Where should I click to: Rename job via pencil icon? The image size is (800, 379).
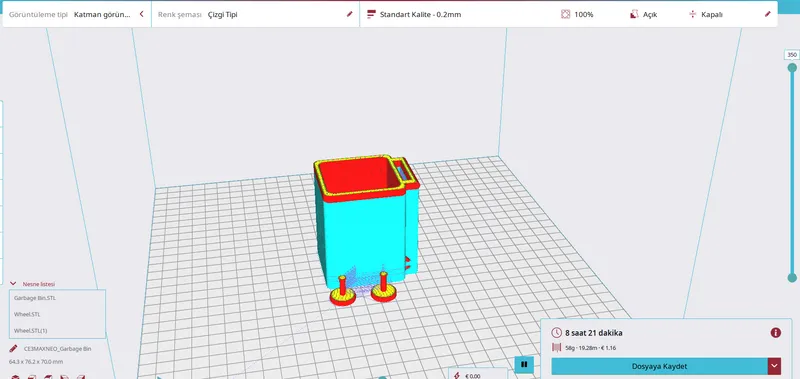click(13, 349)
